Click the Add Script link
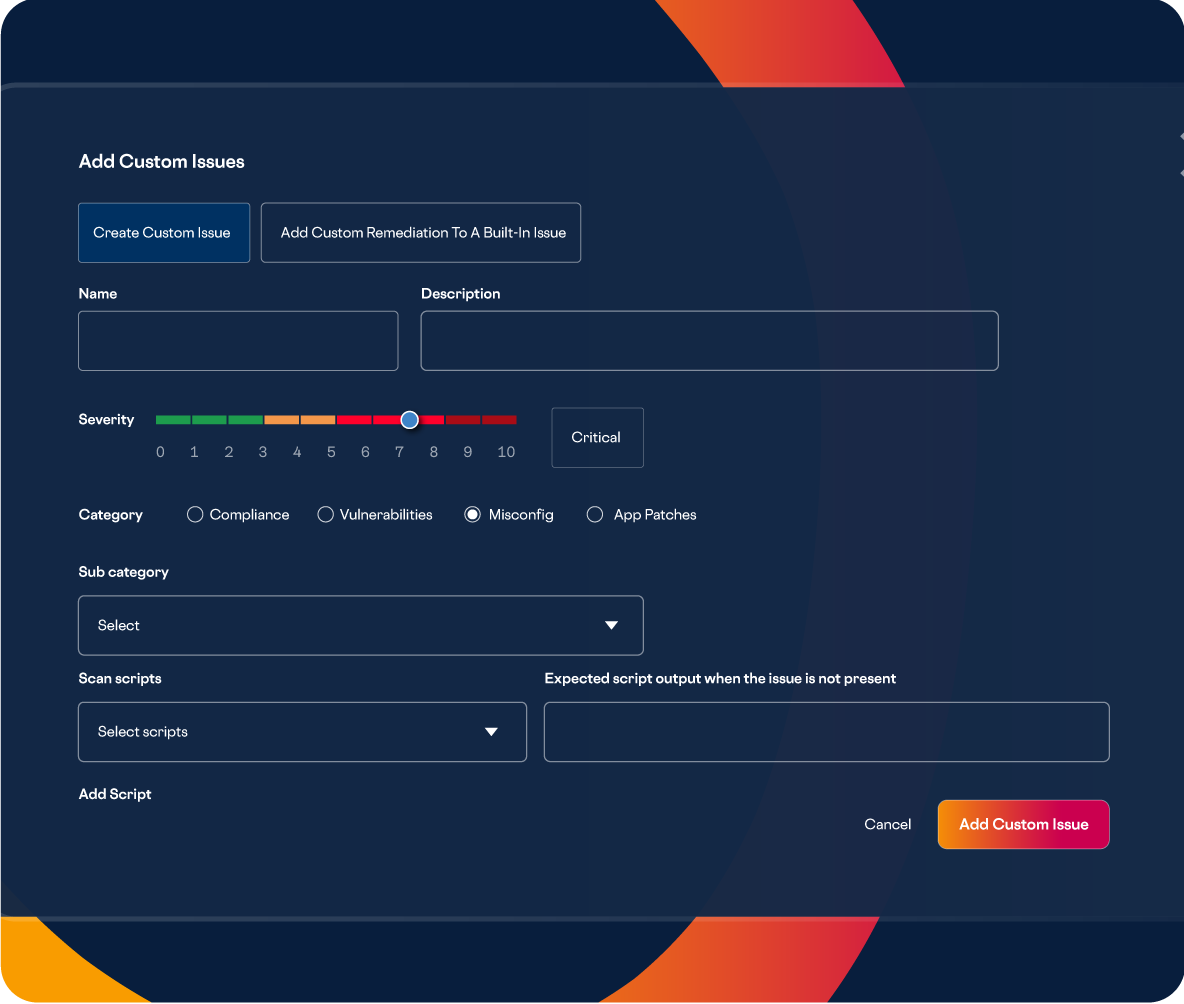Screen dimensions: 1184x1004 pyautogui.click(x=115, y=794)
